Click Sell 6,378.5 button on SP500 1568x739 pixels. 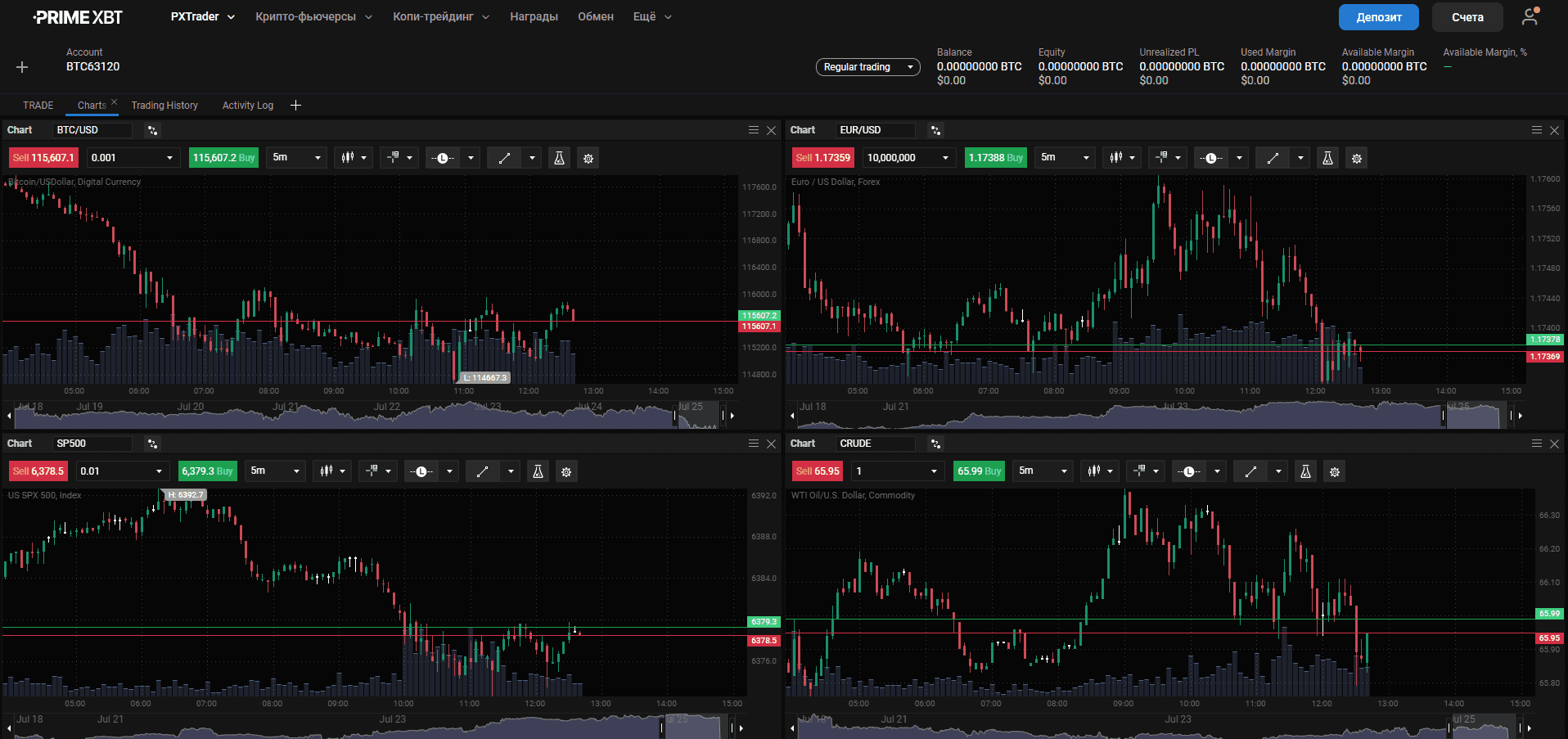[38, 471]
